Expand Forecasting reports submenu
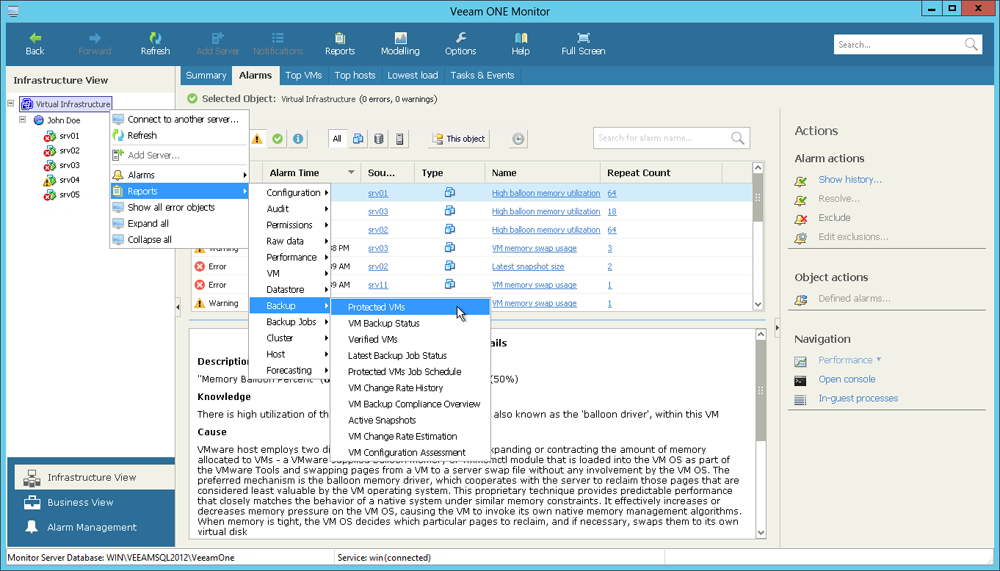The width and height of the screenshot is (1000, 571). point(290,370)
